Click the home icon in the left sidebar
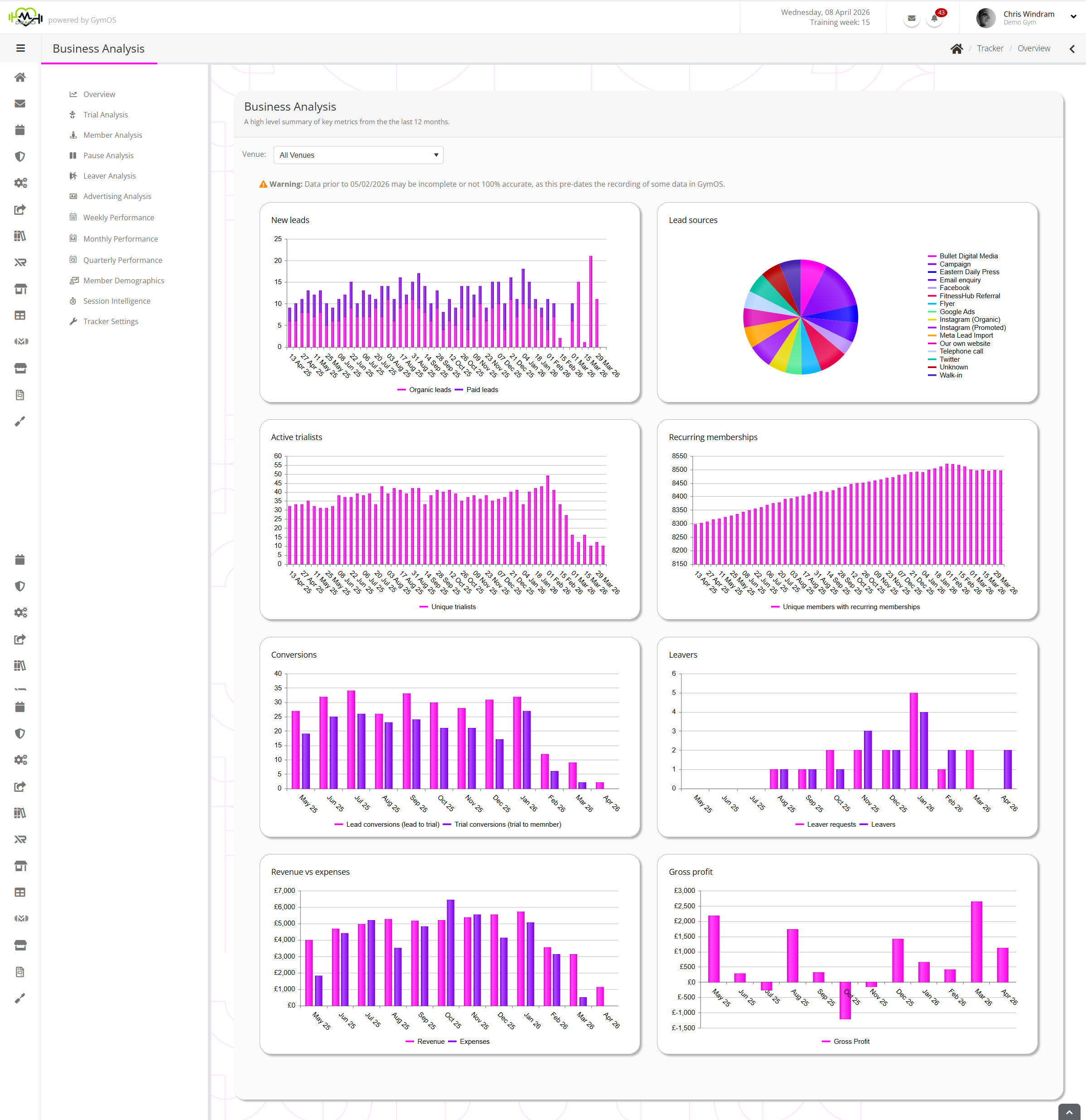Image resolution: width=1086 pixels, height=1120 pixels. (20, 77)
